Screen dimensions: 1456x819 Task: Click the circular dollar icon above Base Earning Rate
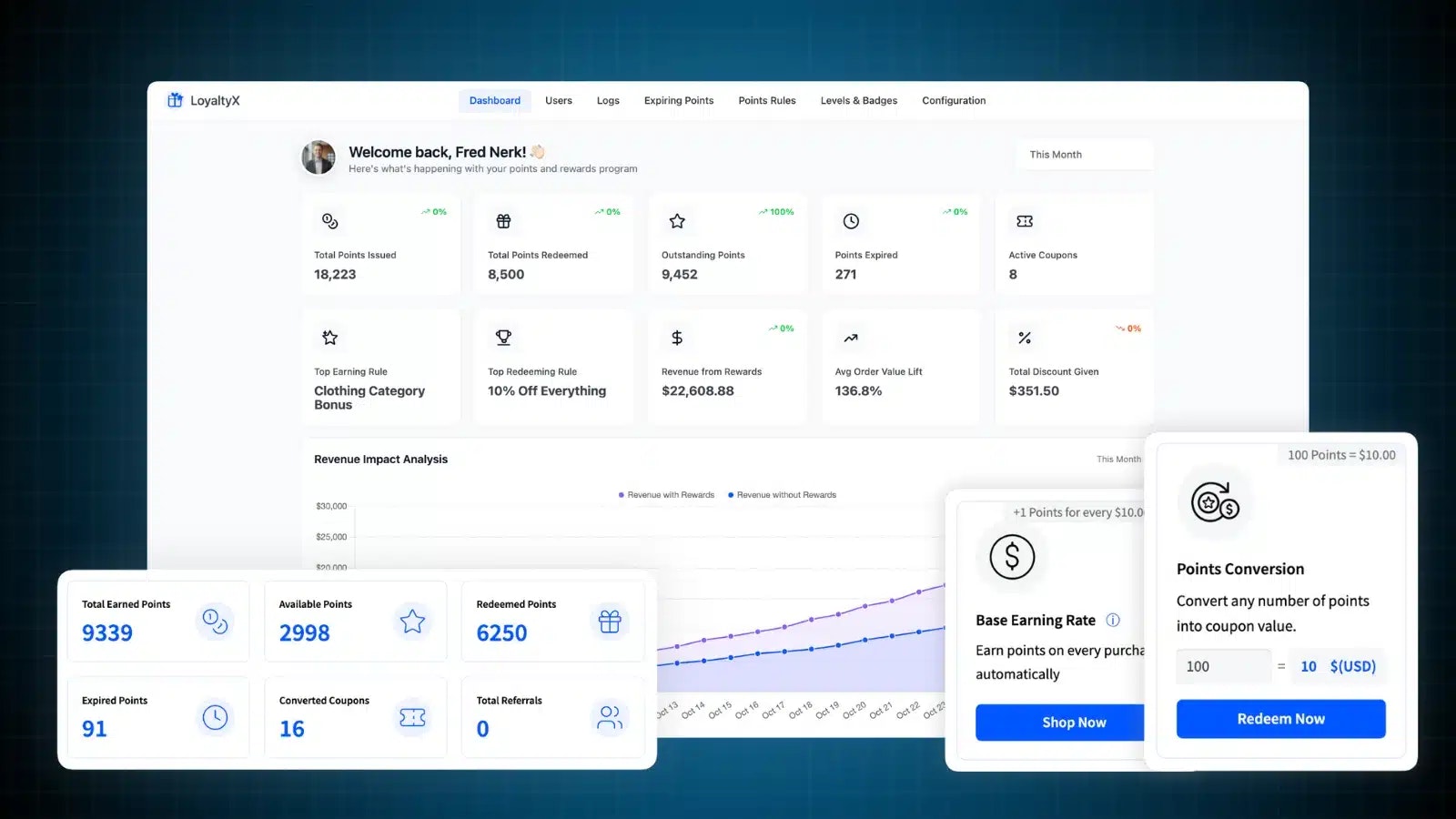1012,557
